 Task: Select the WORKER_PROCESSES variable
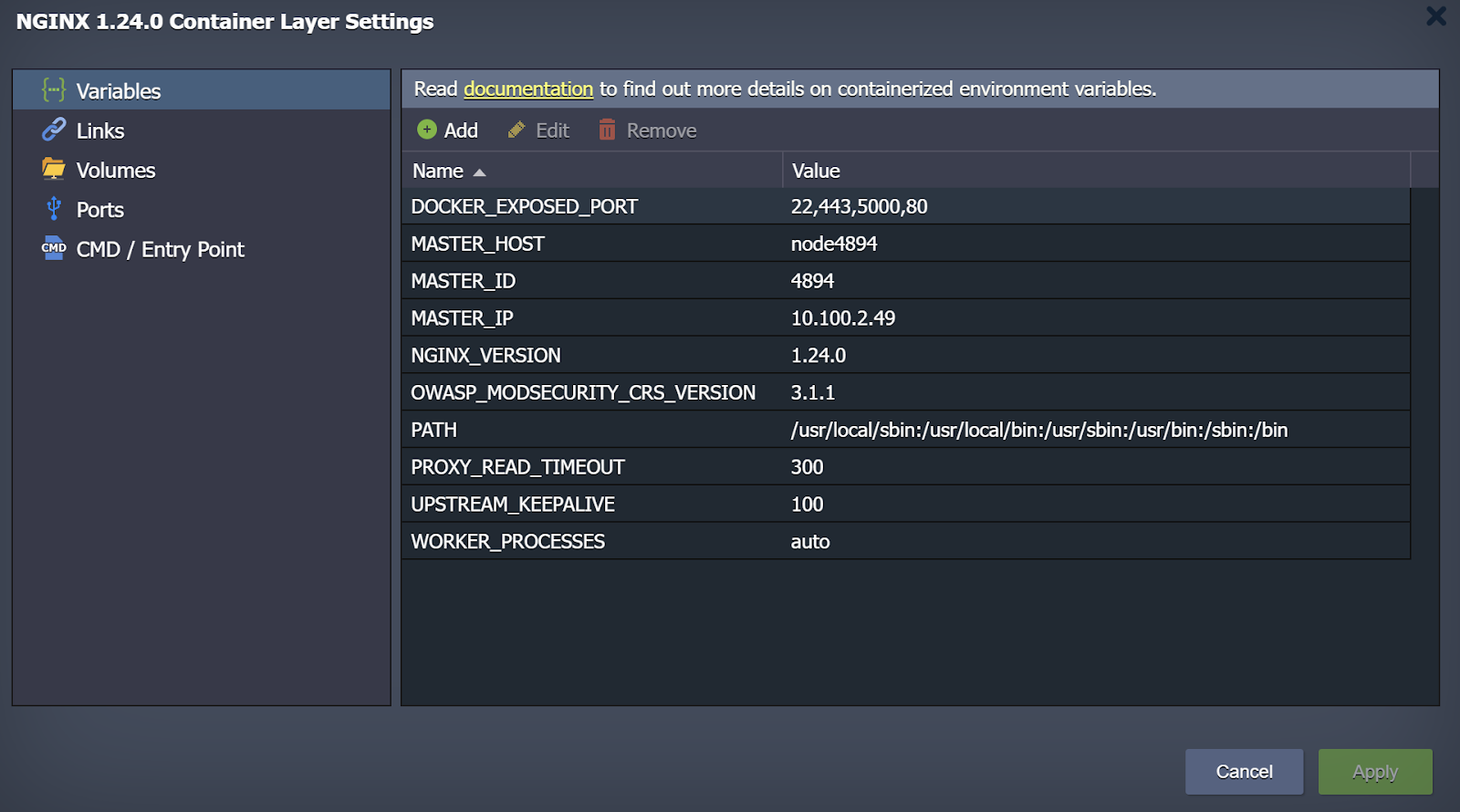click(x=507, y=542)
